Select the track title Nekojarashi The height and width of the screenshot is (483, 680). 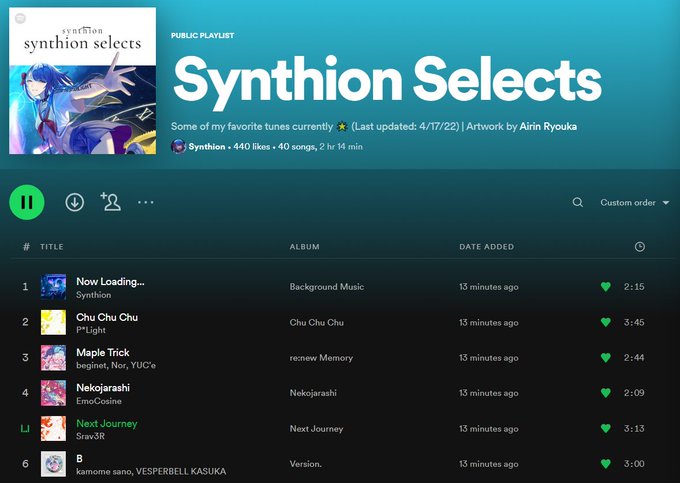pyautogui.click(x=103, y=388)
